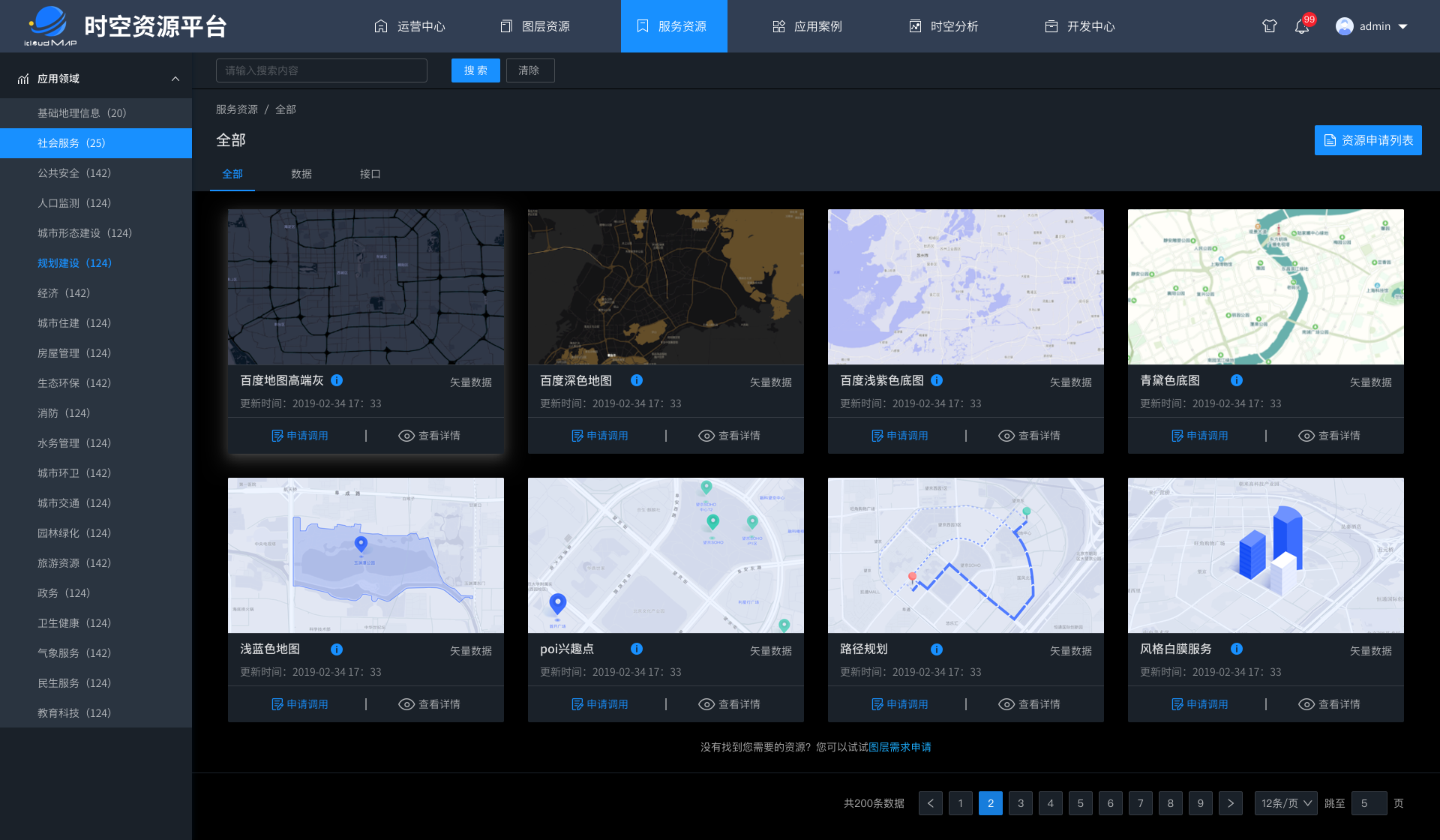Click 申请调用 for 百度地图高端灰

pyautogui.click(x=300, y=436)
